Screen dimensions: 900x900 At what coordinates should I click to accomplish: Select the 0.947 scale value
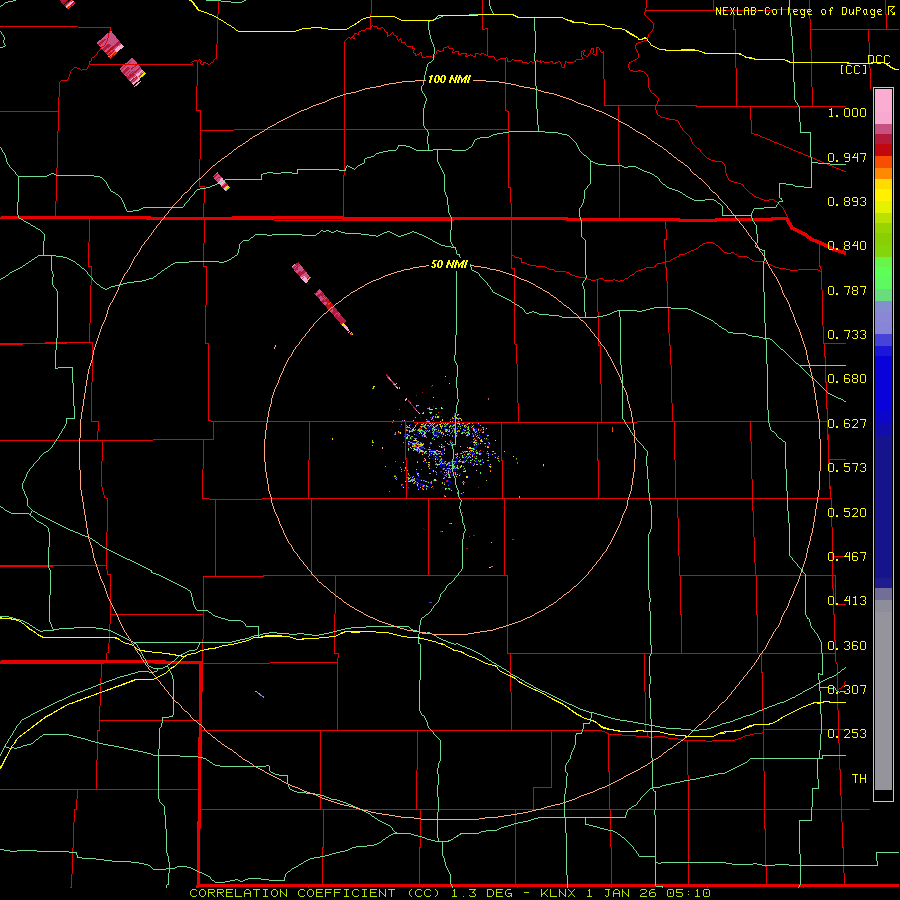tap(847, 157)
